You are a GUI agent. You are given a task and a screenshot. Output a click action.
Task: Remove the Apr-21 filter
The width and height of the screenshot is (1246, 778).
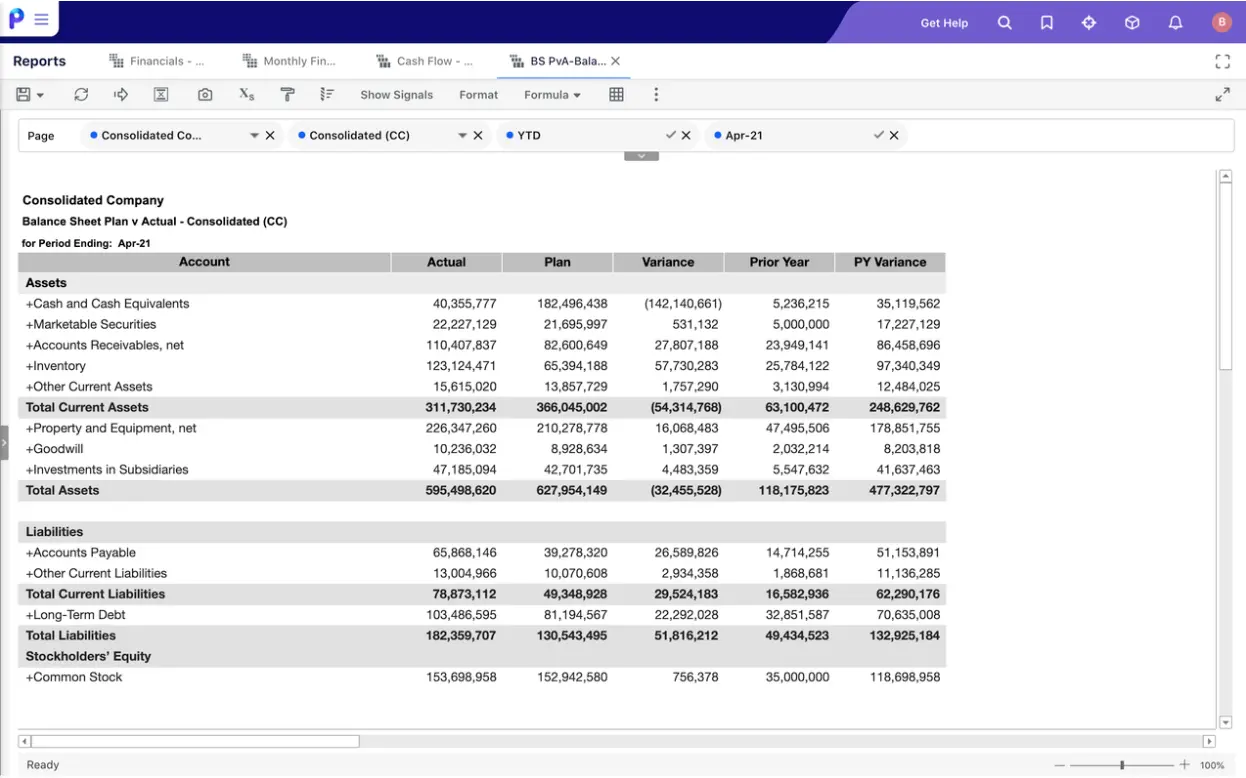point(893,134)
